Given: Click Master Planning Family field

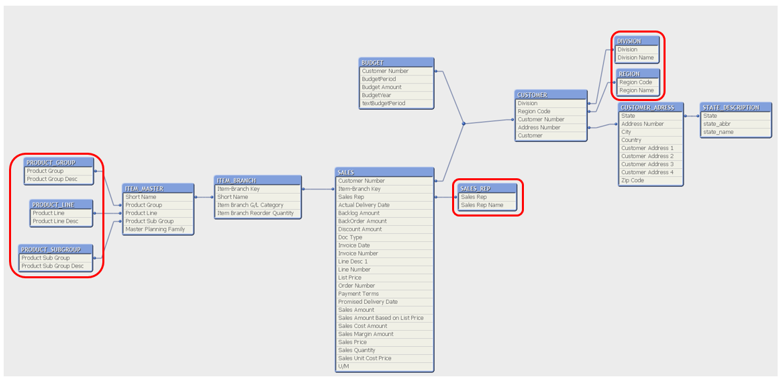Looking at the screenshot, I should (158, 230).
